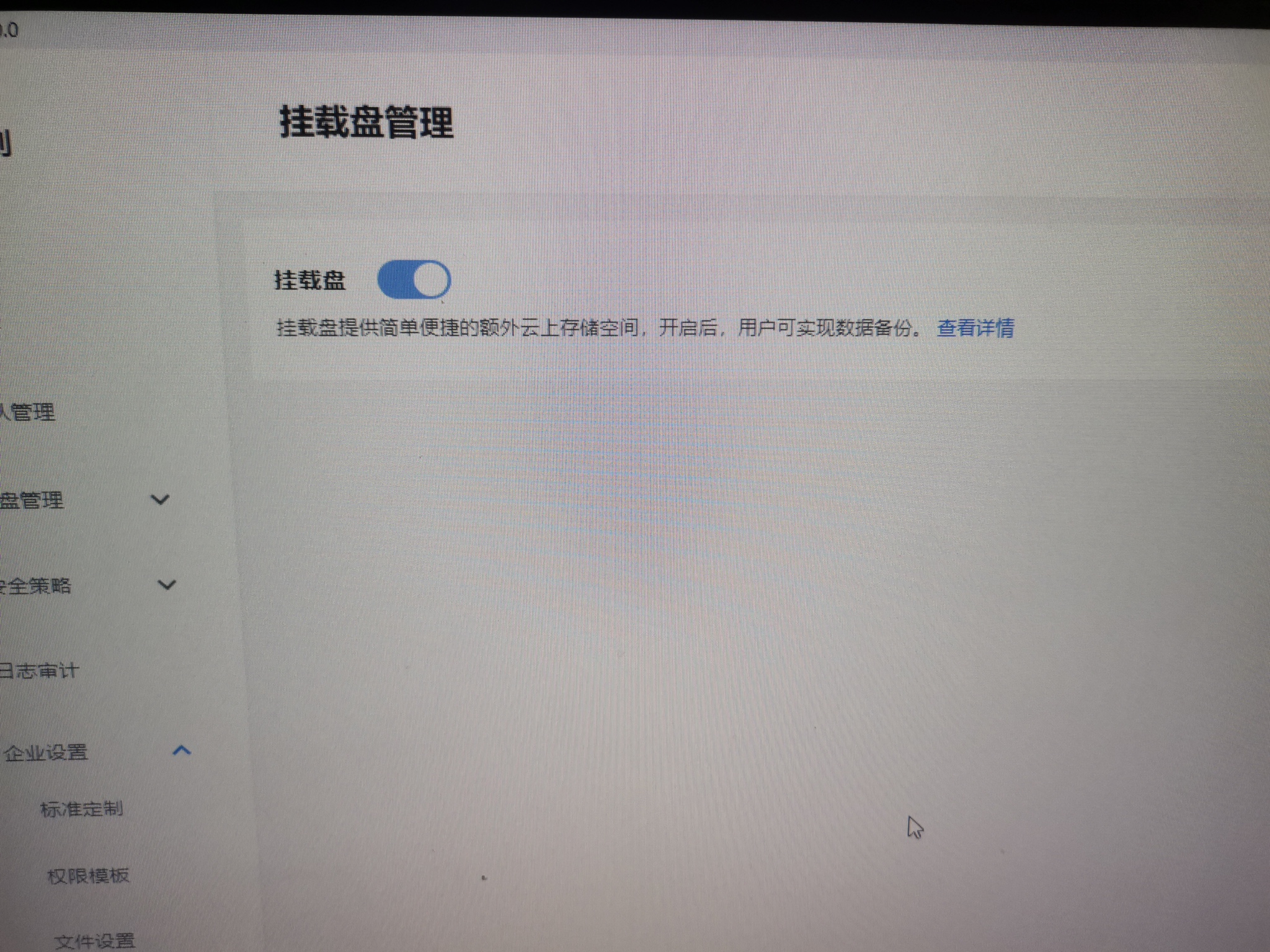The image size is (1270, 952).
Task: Open 文件设置 under 企业设置
Action: 94,941
